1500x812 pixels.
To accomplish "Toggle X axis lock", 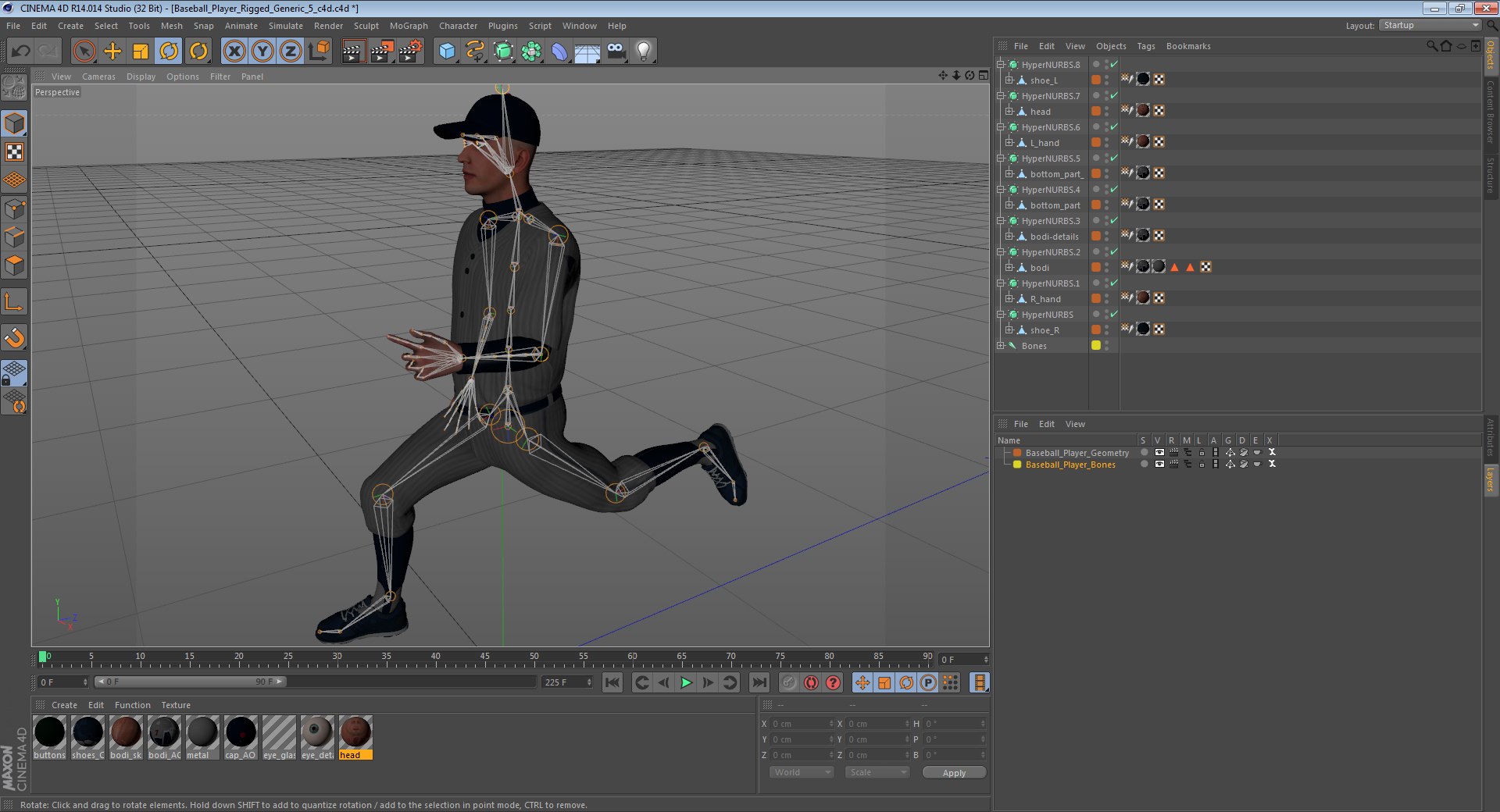I will [234, 52].
